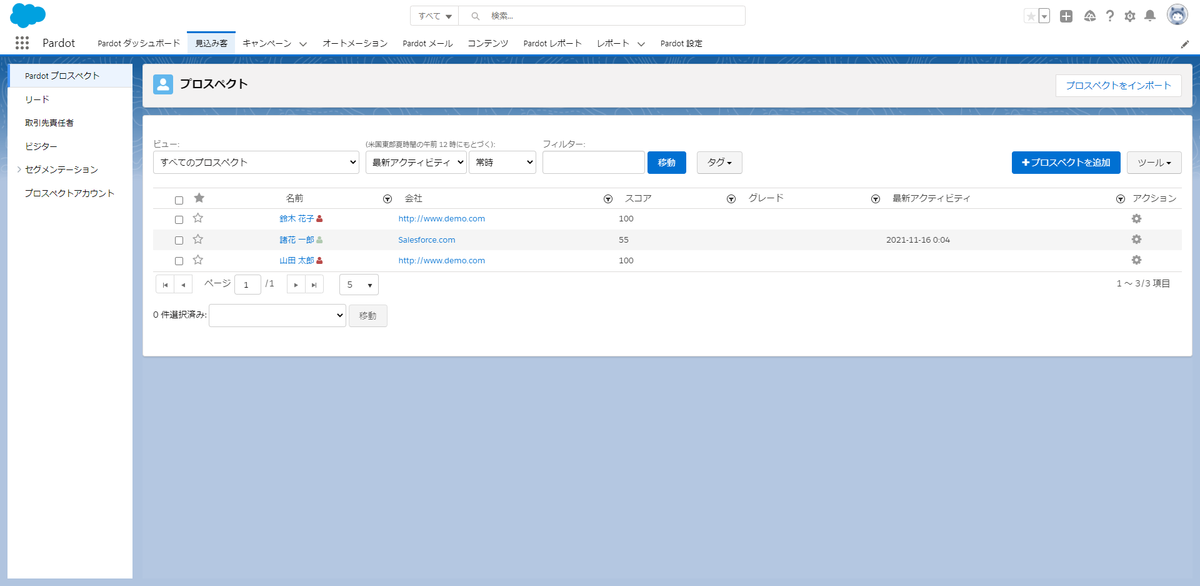Open action gear for 山田 太郎 row

click(1136, 260)
